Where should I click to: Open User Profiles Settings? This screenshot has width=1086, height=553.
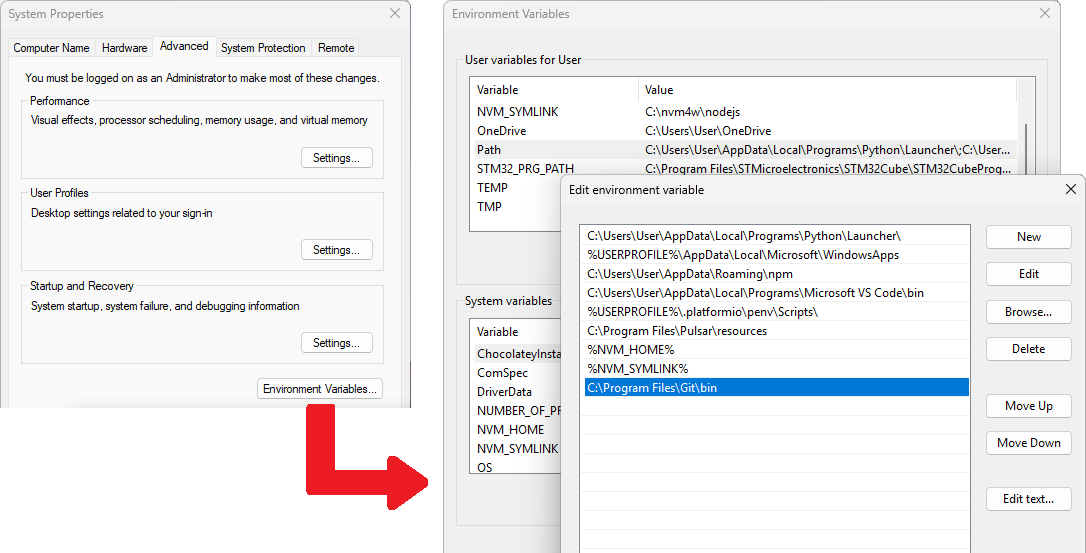click(x=336, y=250)
